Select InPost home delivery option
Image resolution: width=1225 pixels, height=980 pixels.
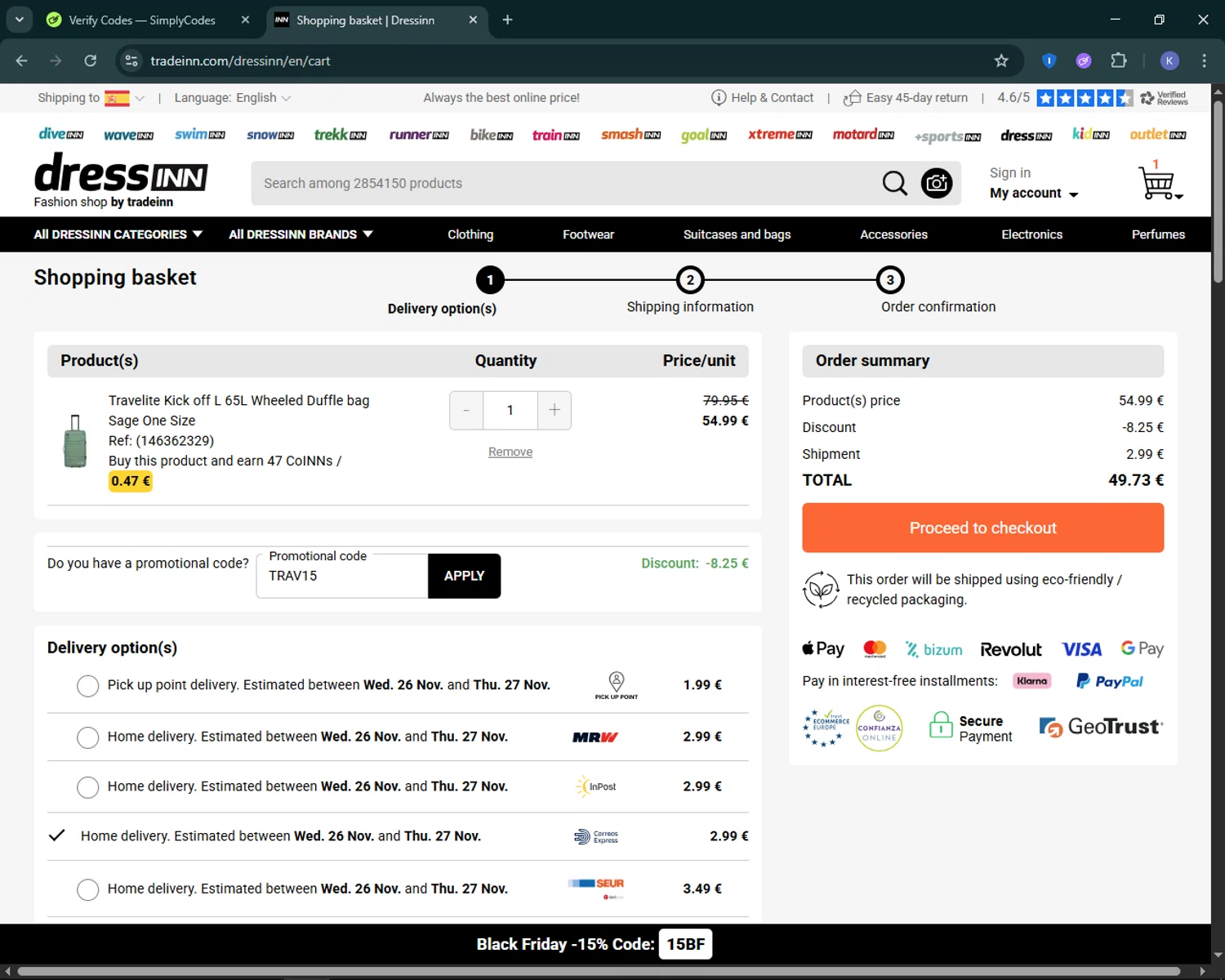click(87, 787)
